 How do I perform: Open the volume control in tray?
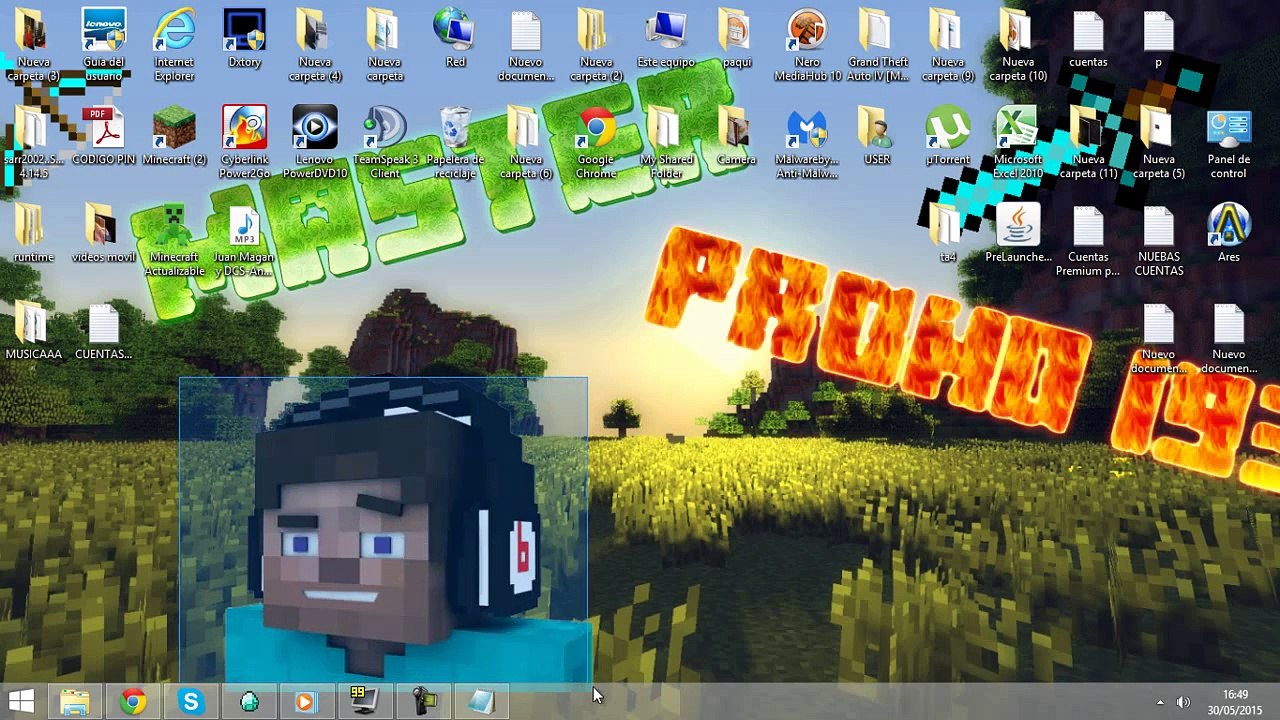pos(1184,702)
